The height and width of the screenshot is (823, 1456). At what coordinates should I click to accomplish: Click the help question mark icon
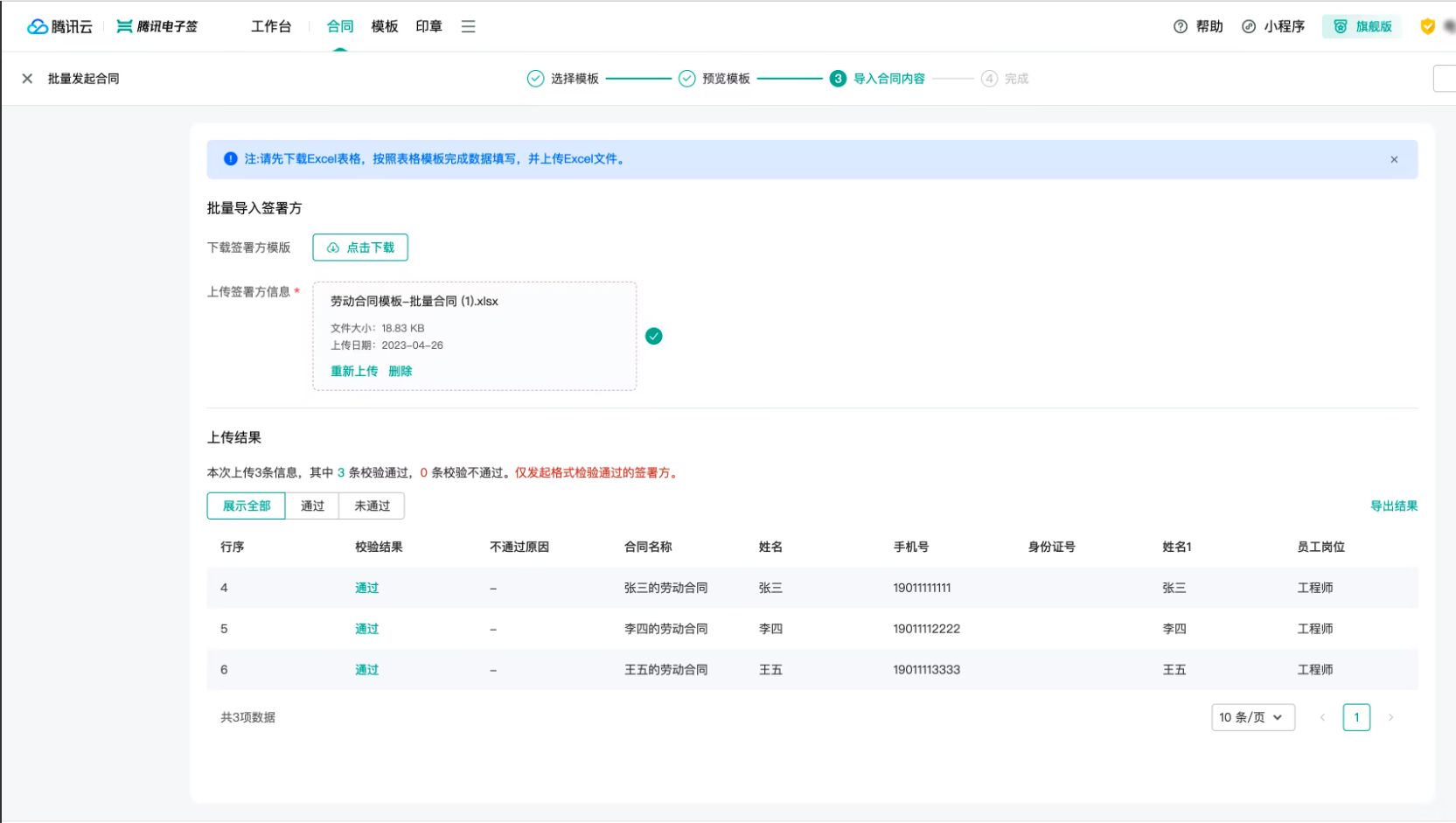coord(1181,26)
